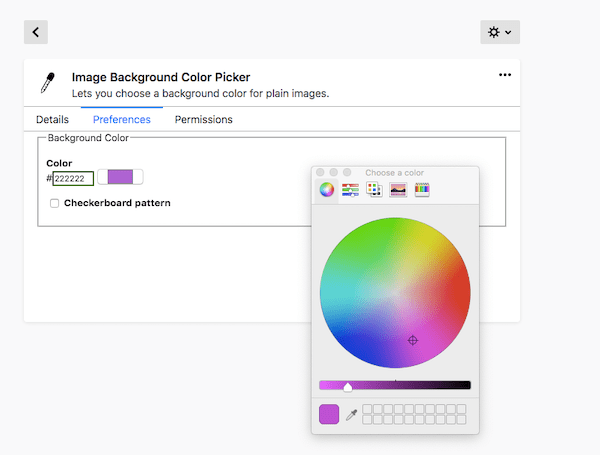Click the crosshair on the color wheel

412,340
